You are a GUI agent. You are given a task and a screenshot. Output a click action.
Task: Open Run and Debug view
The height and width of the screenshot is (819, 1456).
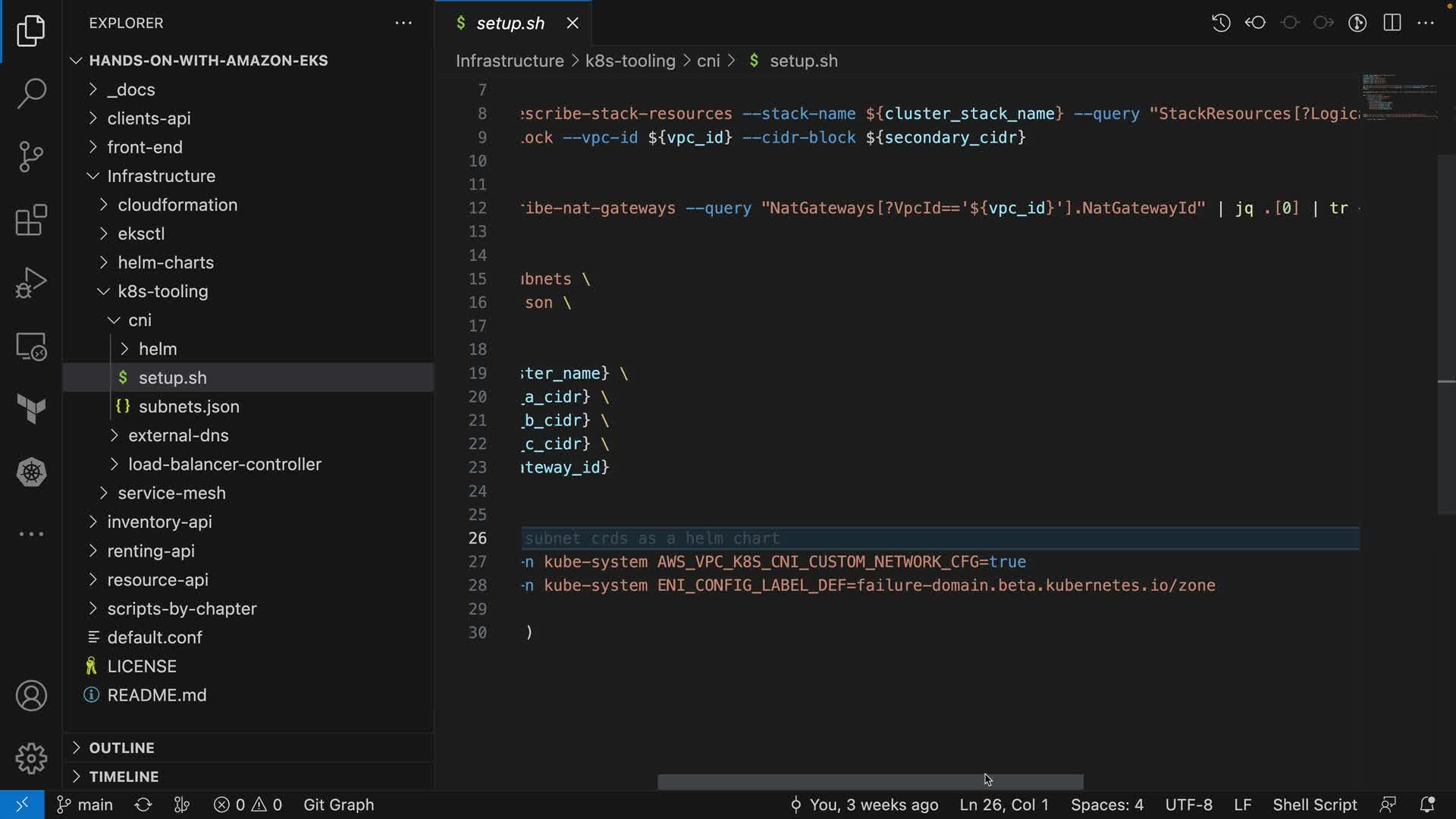point(31,283)
